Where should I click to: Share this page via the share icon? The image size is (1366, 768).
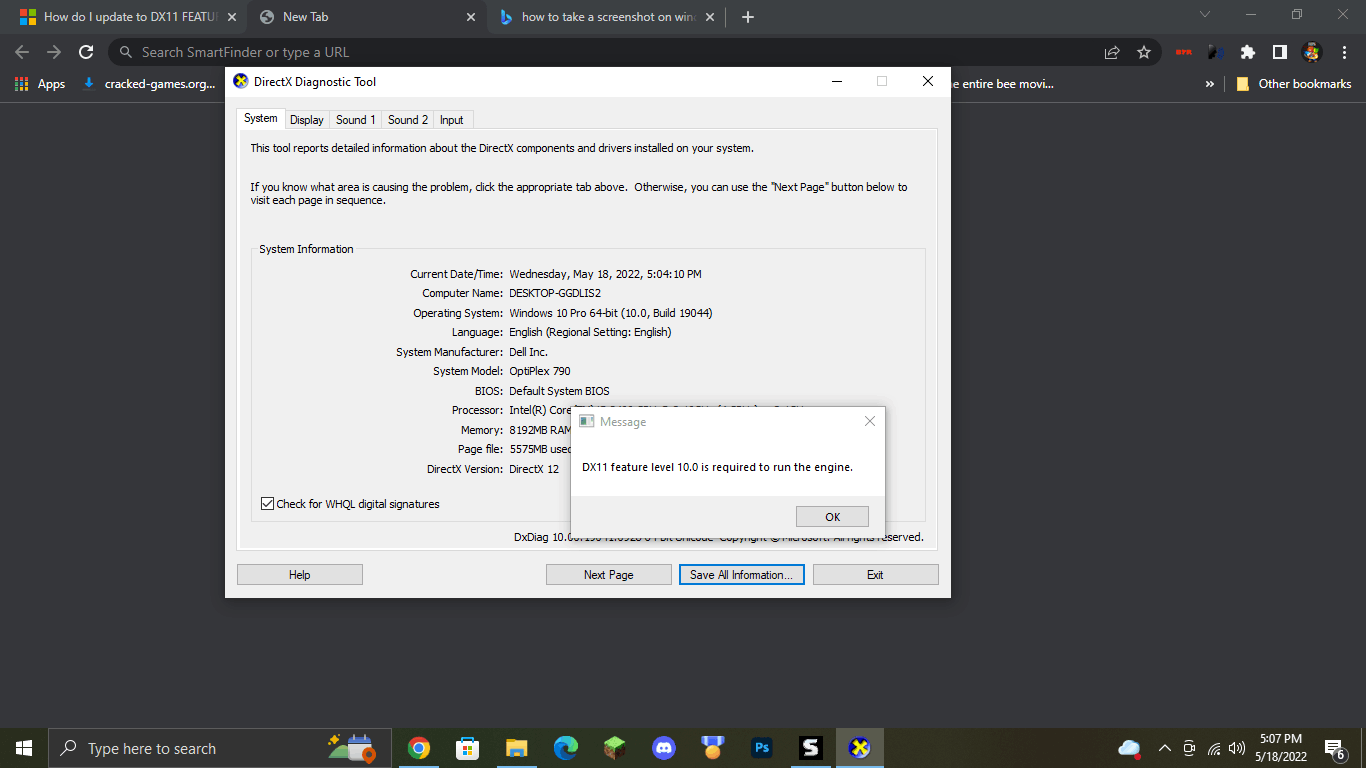(x=1112, y=52)
